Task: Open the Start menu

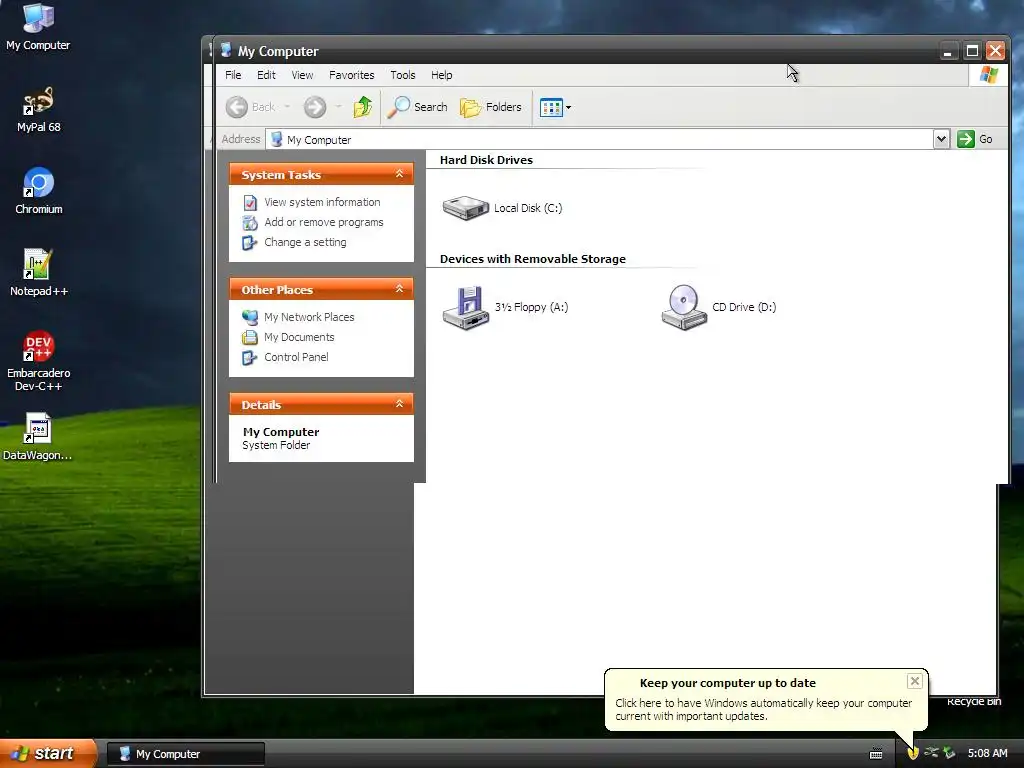Action: coord(48,753)
